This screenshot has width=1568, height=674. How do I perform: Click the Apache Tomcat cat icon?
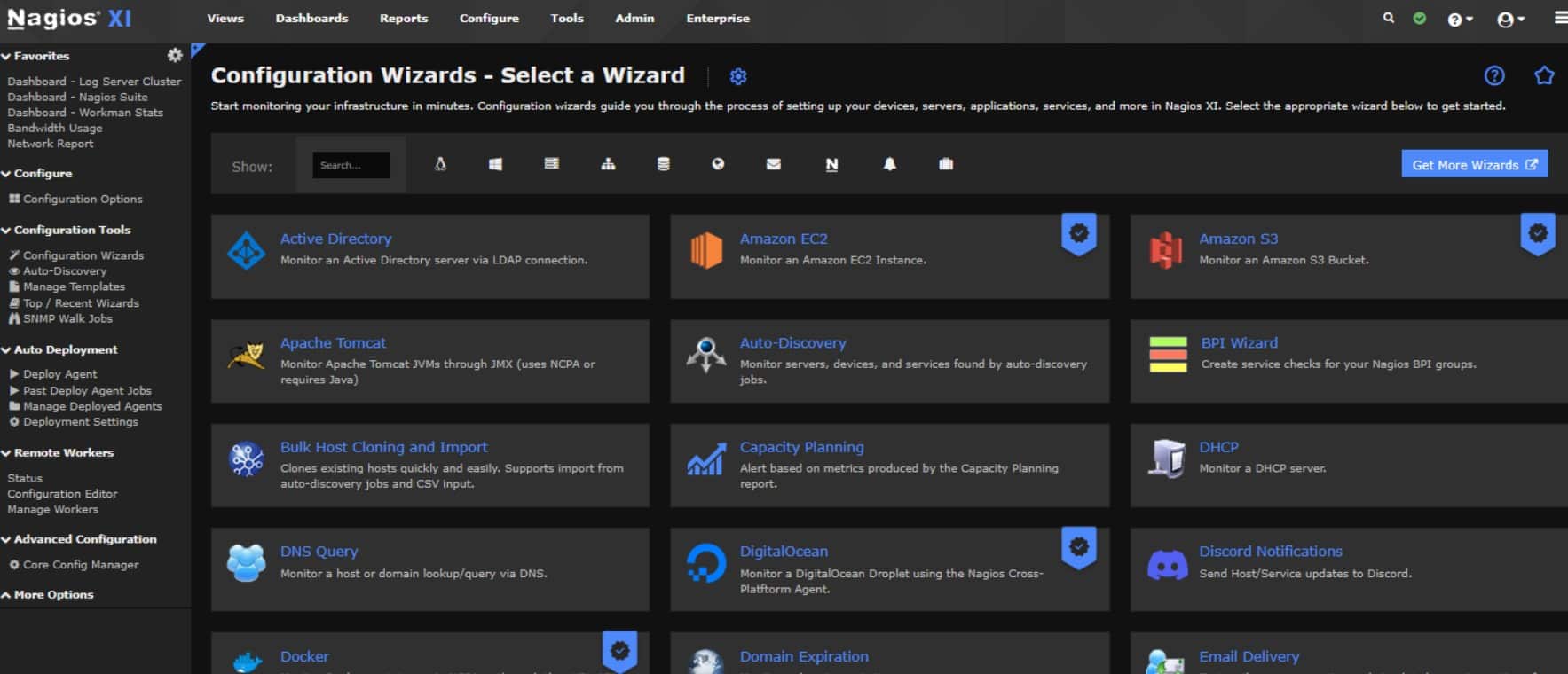pos(246,356)
